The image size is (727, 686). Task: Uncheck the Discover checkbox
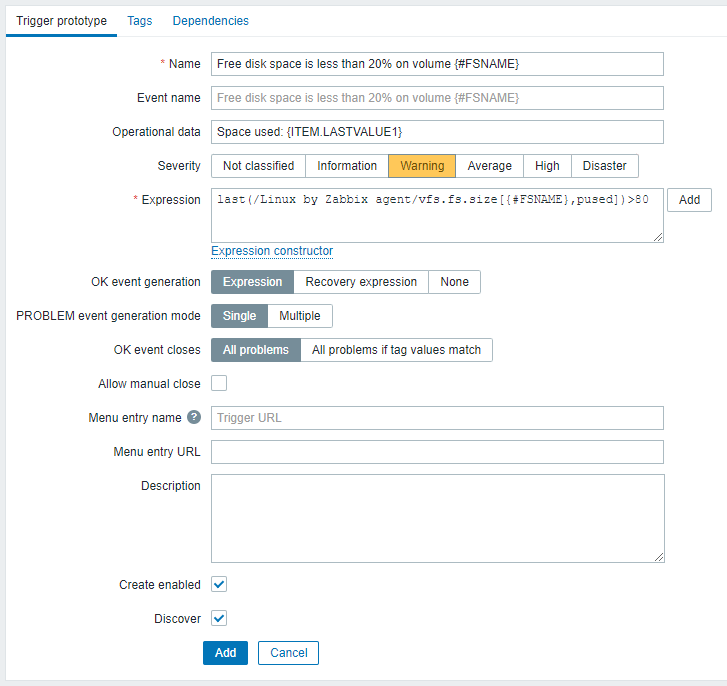click(x=219, y=618)
